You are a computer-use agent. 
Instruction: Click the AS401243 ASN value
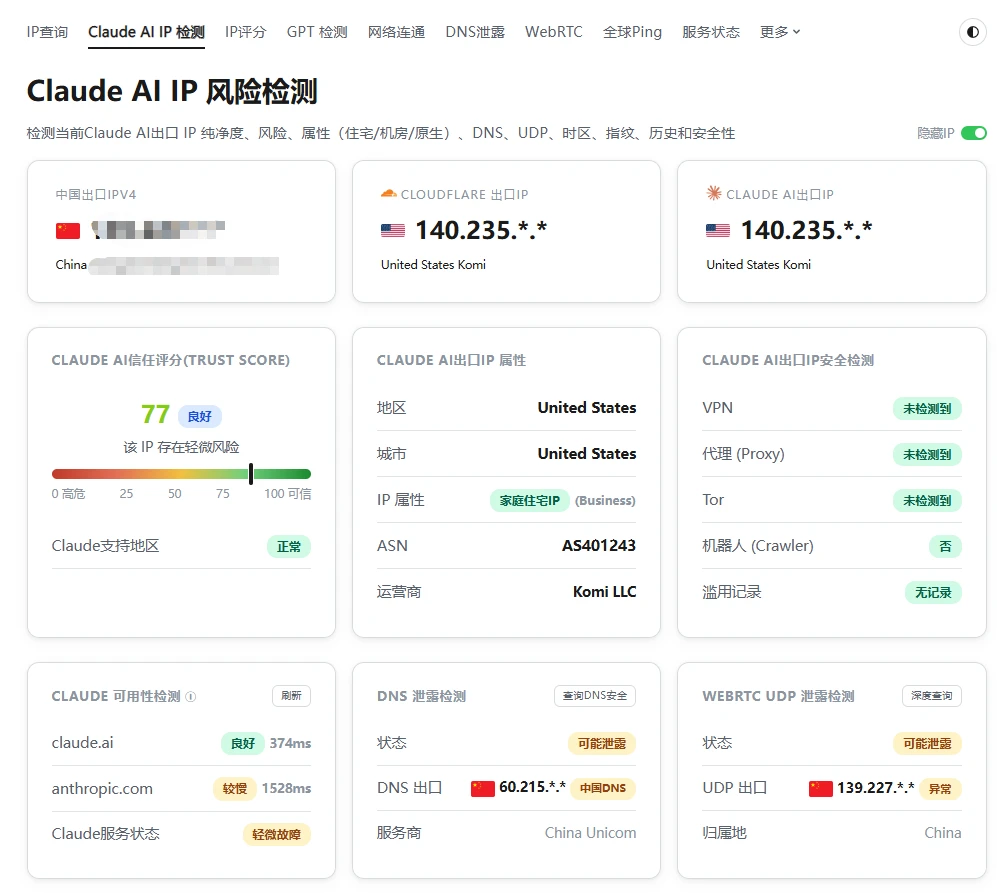[598, 546]
